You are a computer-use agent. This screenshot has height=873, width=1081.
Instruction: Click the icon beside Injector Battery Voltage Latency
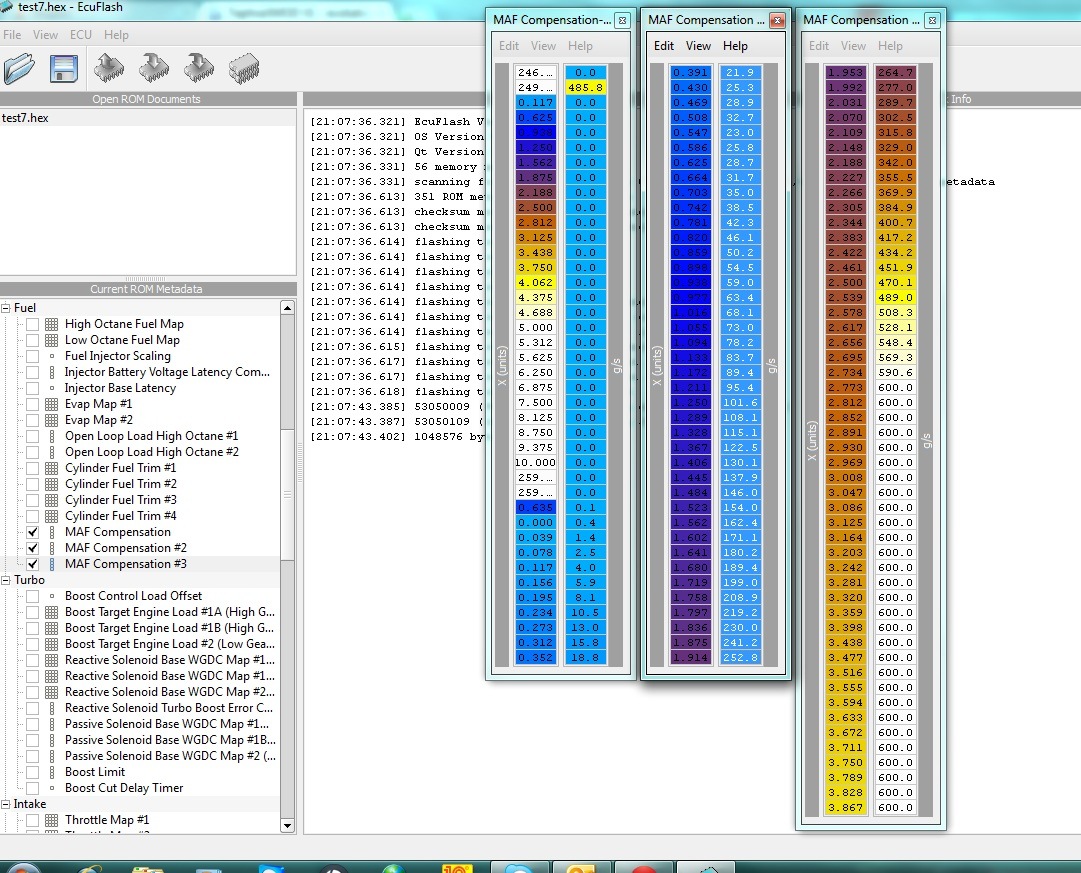tap(52, 372)
